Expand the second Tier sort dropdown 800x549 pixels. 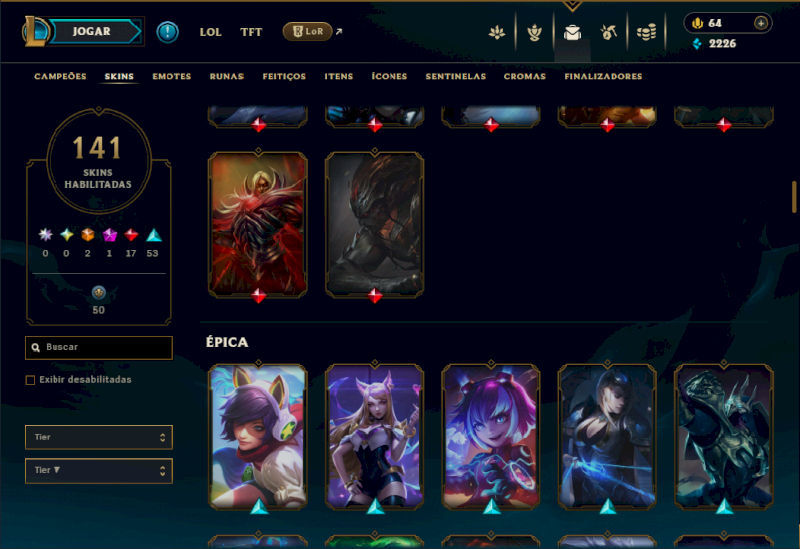pos(99,470)
